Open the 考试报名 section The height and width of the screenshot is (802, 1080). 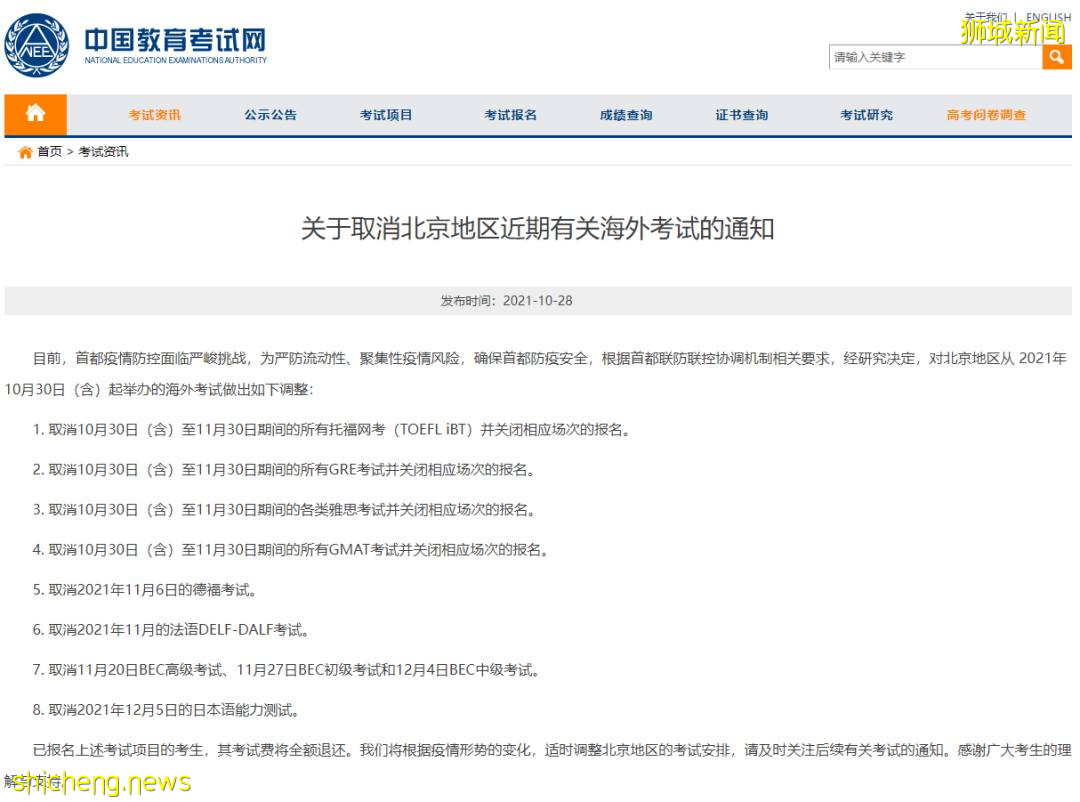click(x=508, y=114)
